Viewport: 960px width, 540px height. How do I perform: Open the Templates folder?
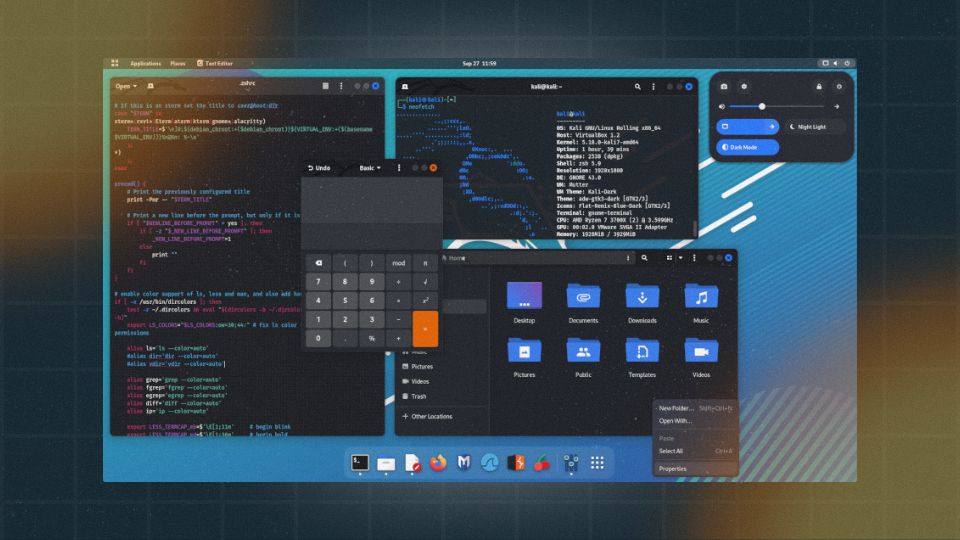642,358
